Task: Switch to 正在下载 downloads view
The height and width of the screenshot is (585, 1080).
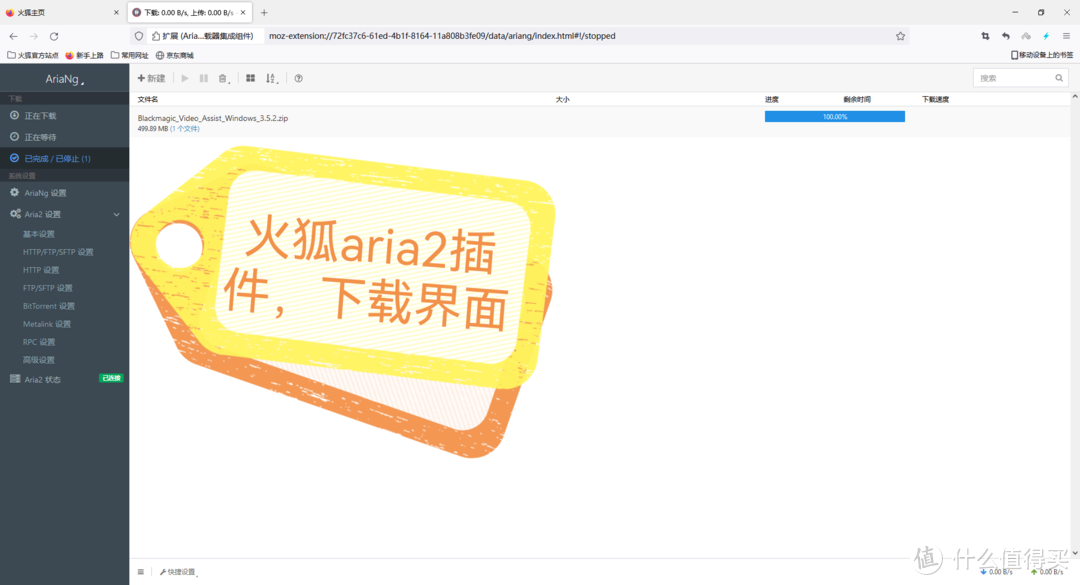Action: pyautogui.click(x=47, y=117)
